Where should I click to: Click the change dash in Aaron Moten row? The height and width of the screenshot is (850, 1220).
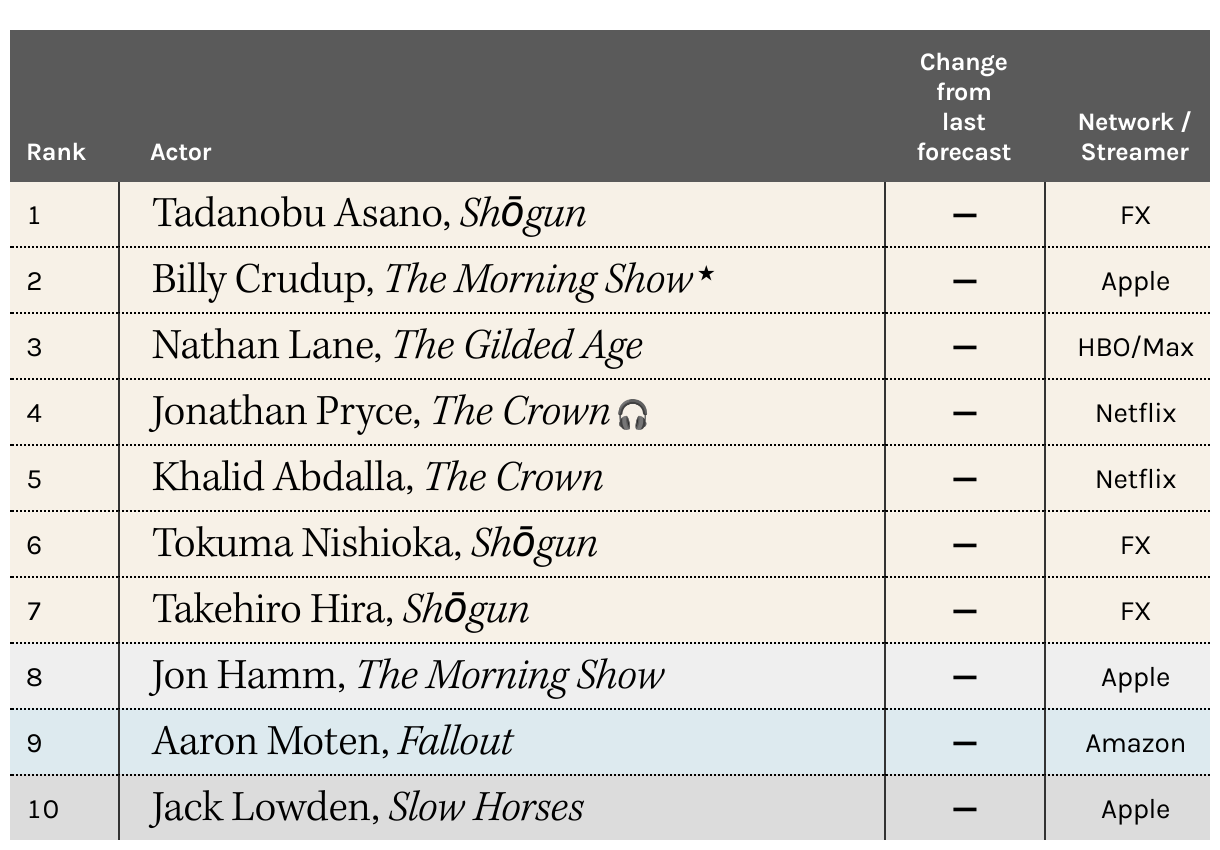pyautogui.click(x=964, y=743)
